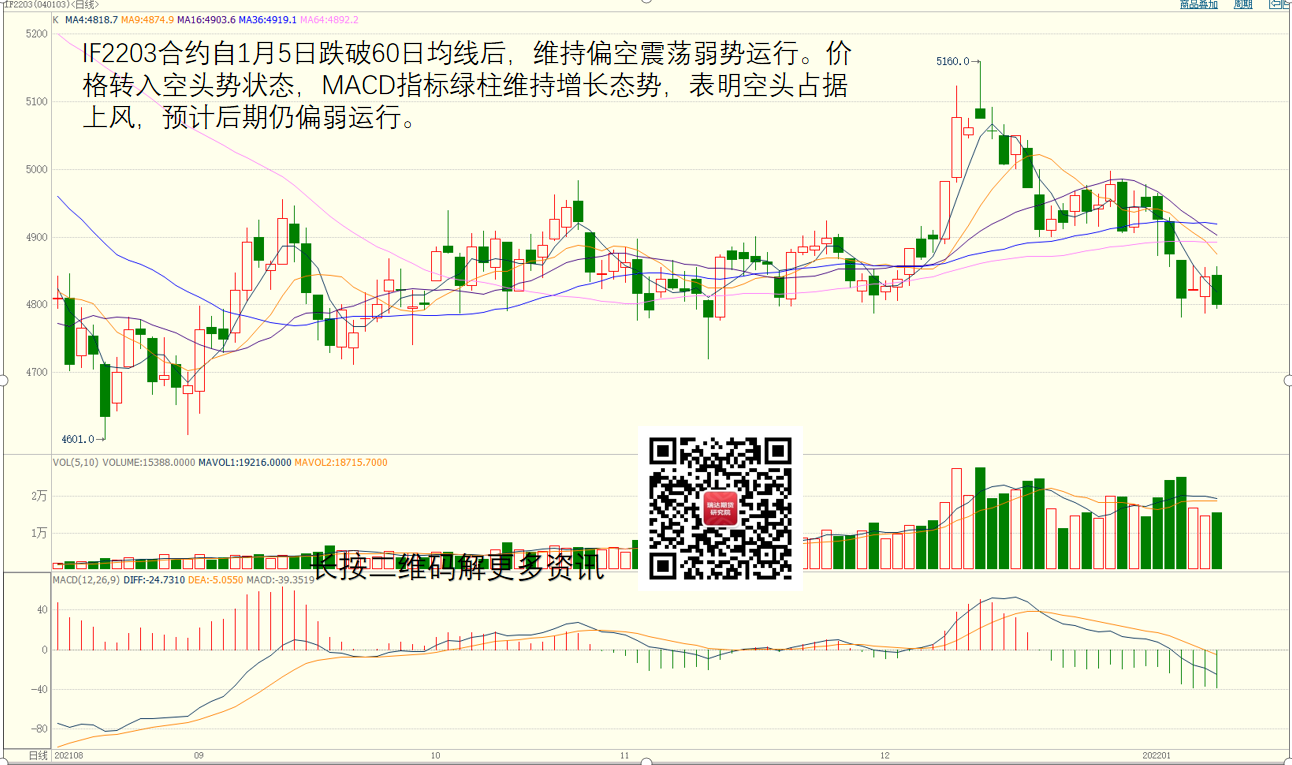Click the 202201 date on time axis
Image resolution: width=1292 pixels, height=765 pixels.
[x=1161, y=755]
